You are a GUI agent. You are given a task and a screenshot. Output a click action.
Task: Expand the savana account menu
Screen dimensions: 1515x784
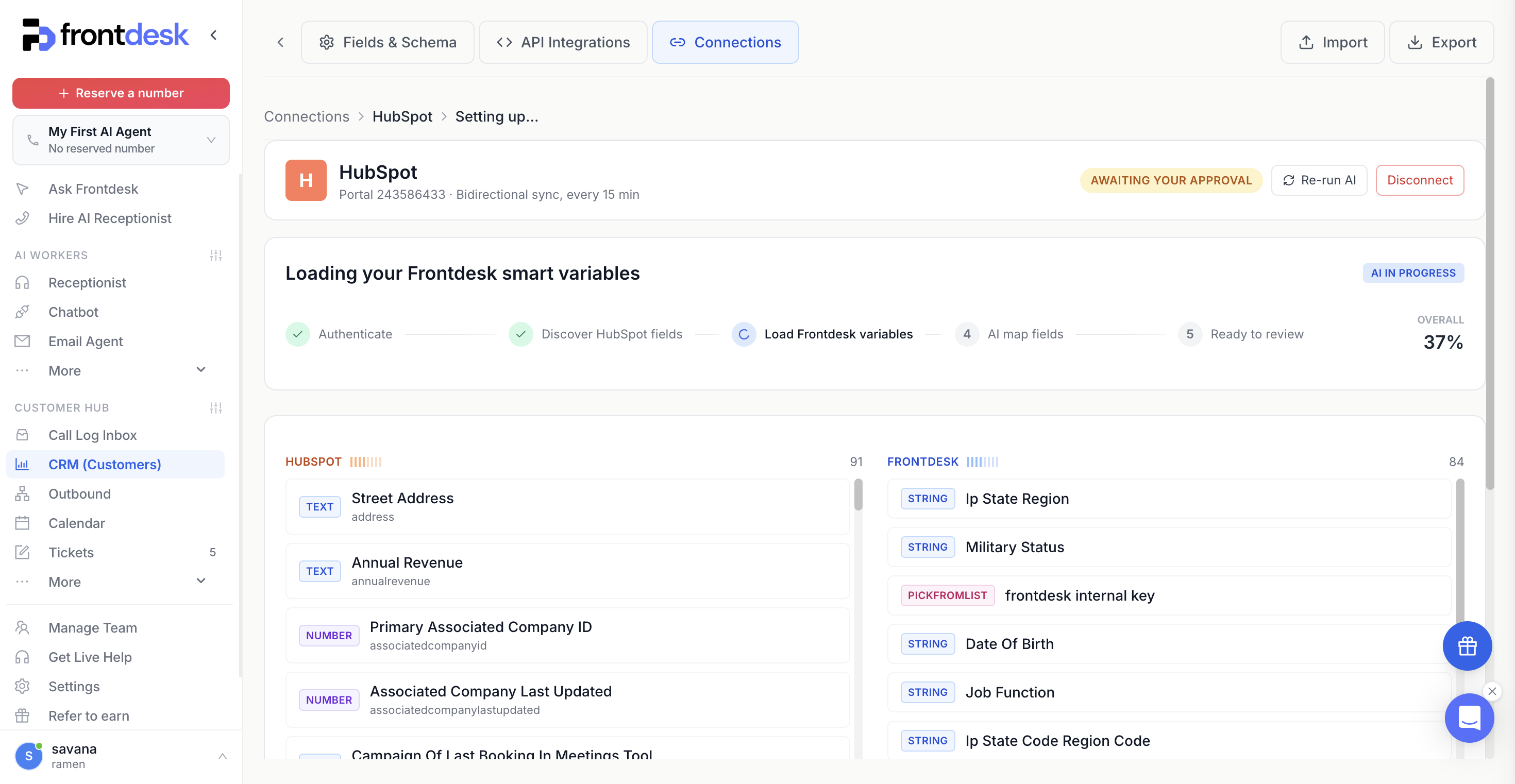[x=222, y=756]
